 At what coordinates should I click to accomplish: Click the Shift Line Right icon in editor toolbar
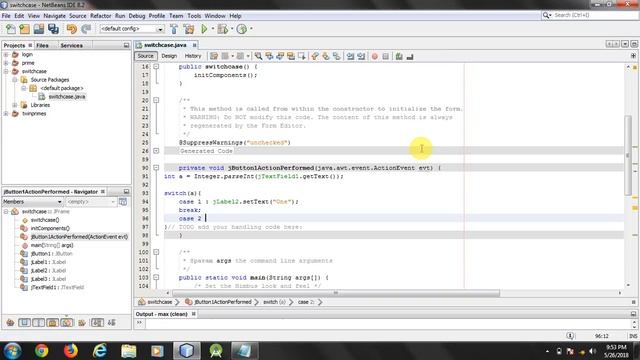pos(361,56)
